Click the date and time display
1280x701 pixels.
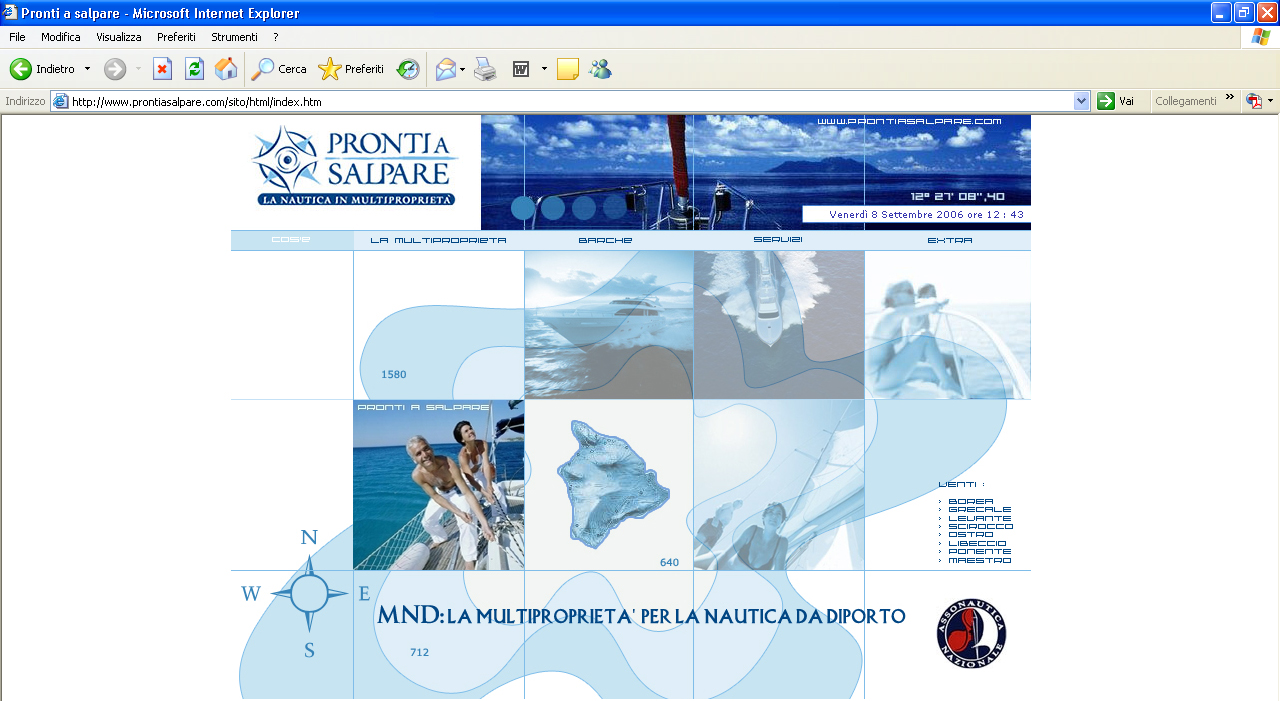point(926,214)
